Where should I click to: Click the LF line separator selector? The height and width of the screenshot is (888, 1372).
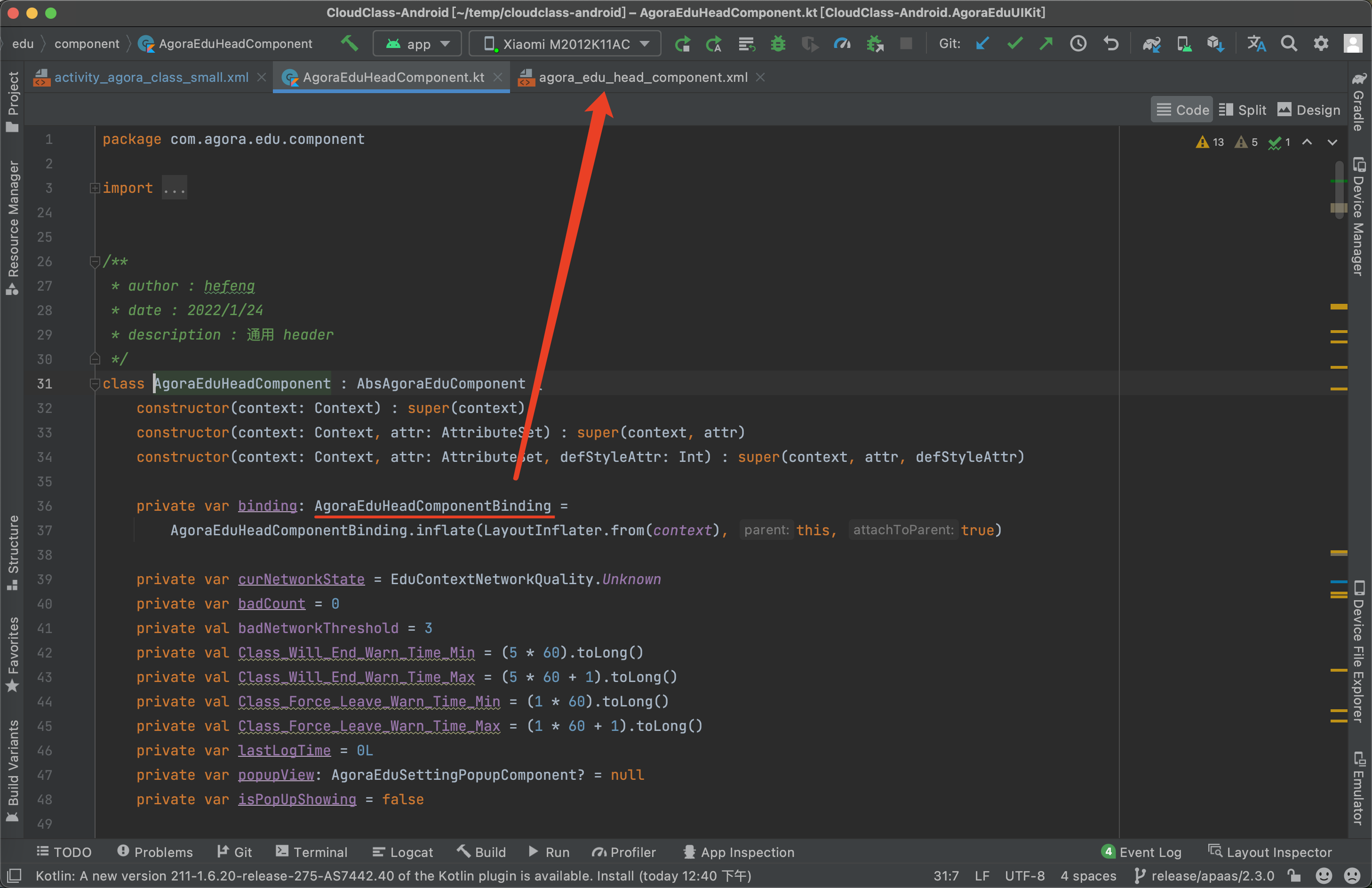tap(982, 876)
